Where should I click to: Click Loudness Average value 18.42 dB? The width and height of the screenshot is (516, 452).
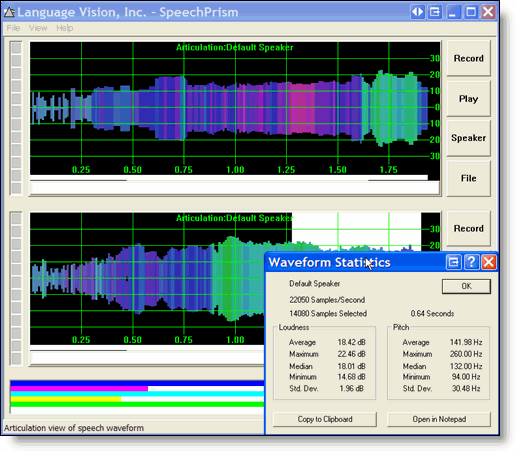pos(351,342)
